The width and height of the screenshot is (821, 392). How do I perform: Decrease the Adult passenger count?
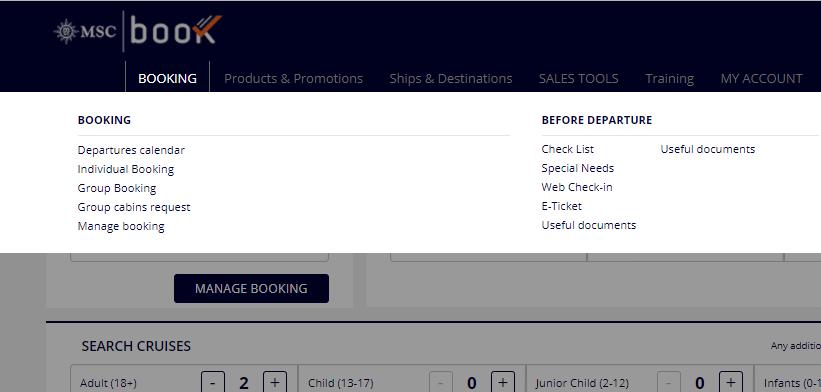[x=213, y=383]
